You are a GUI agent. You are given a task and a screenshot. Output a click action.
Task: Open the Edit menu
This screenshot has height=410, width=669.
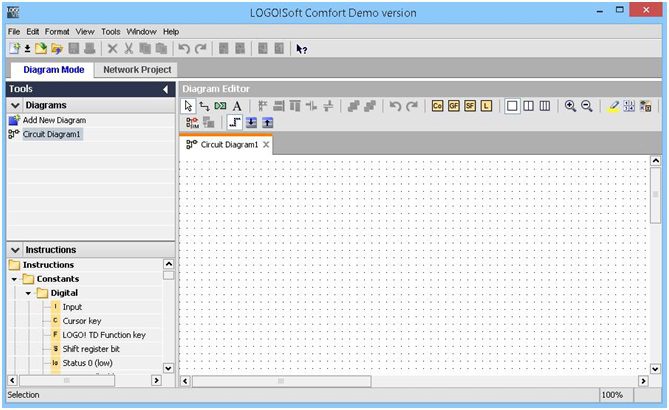coord(32,32)
